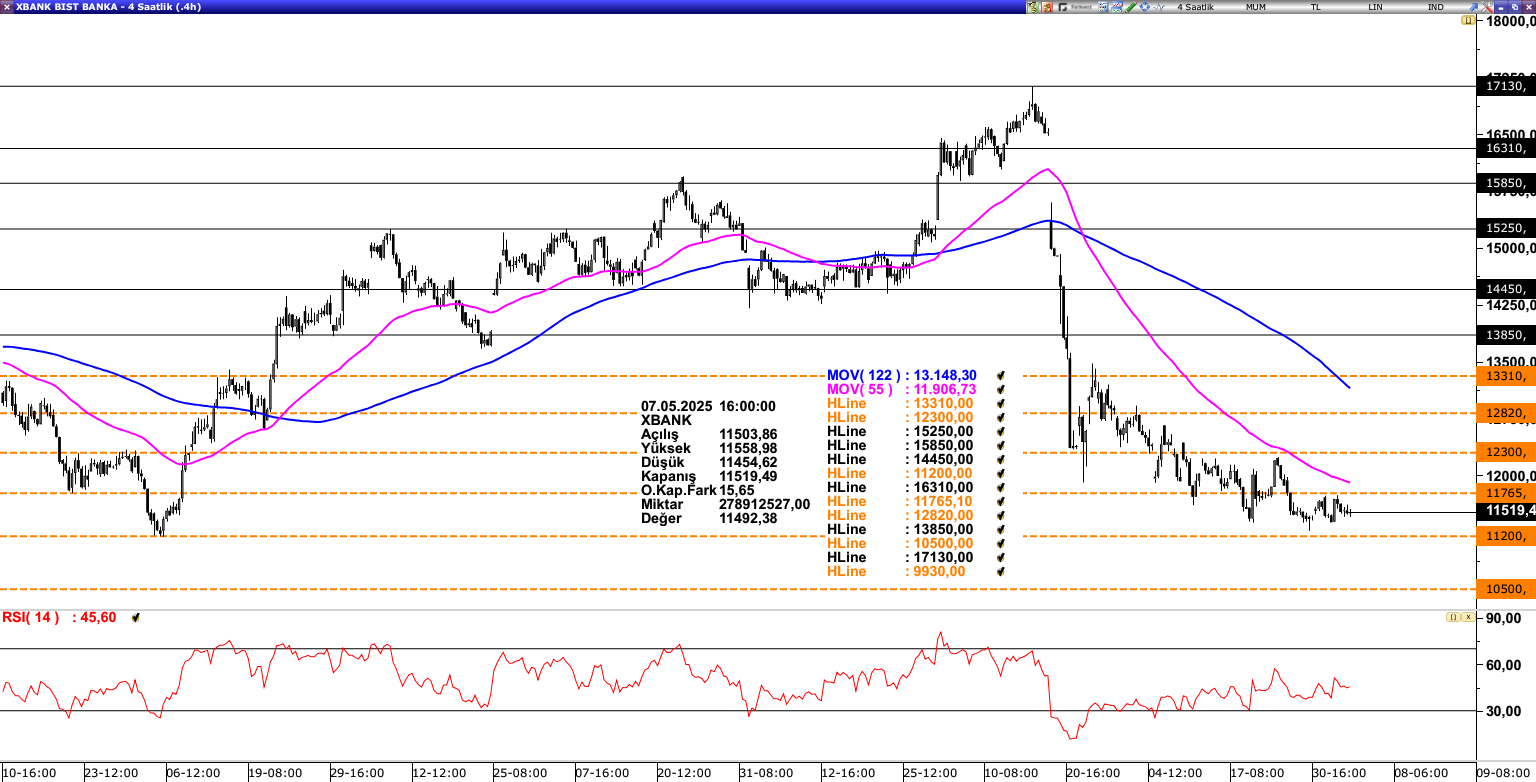Click the 13310 price-axis level label

[x=1505, y=376]
